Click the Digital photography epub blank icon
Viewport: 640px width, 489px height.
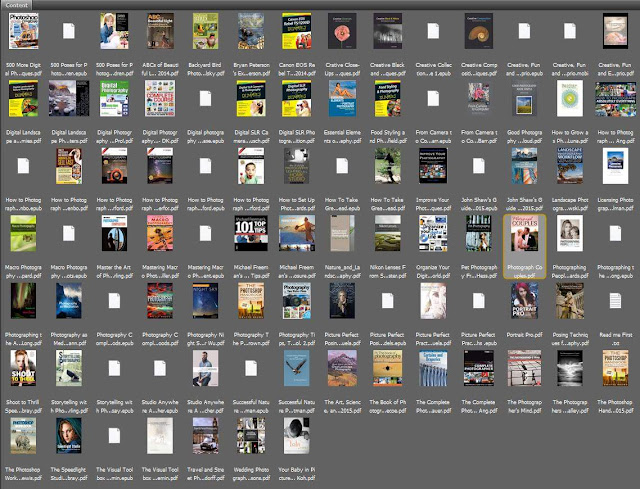(x=205, y=98)
